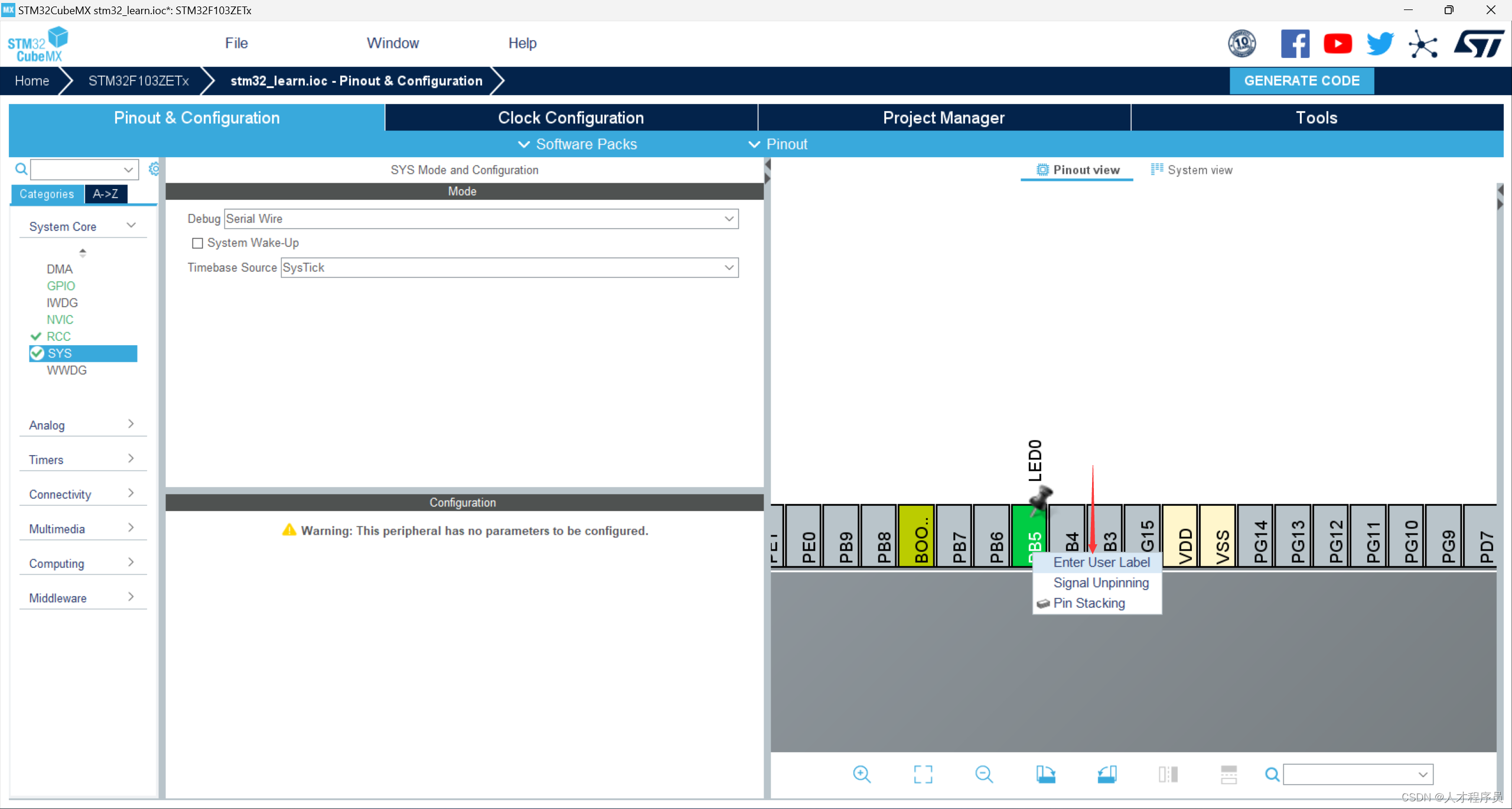Open the YouTube icon link
The height and width of the screenshot is (809, 1512).
[1338, 44]
